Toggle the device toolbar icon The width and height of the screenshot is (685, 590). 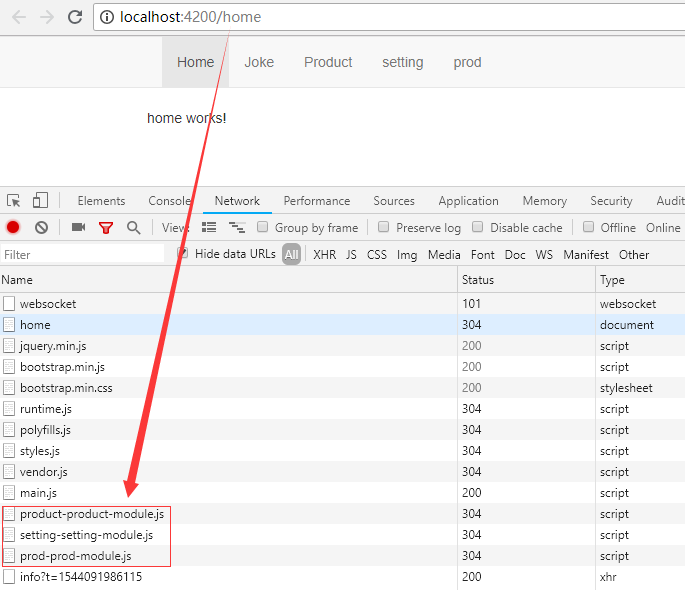(40, 201)
